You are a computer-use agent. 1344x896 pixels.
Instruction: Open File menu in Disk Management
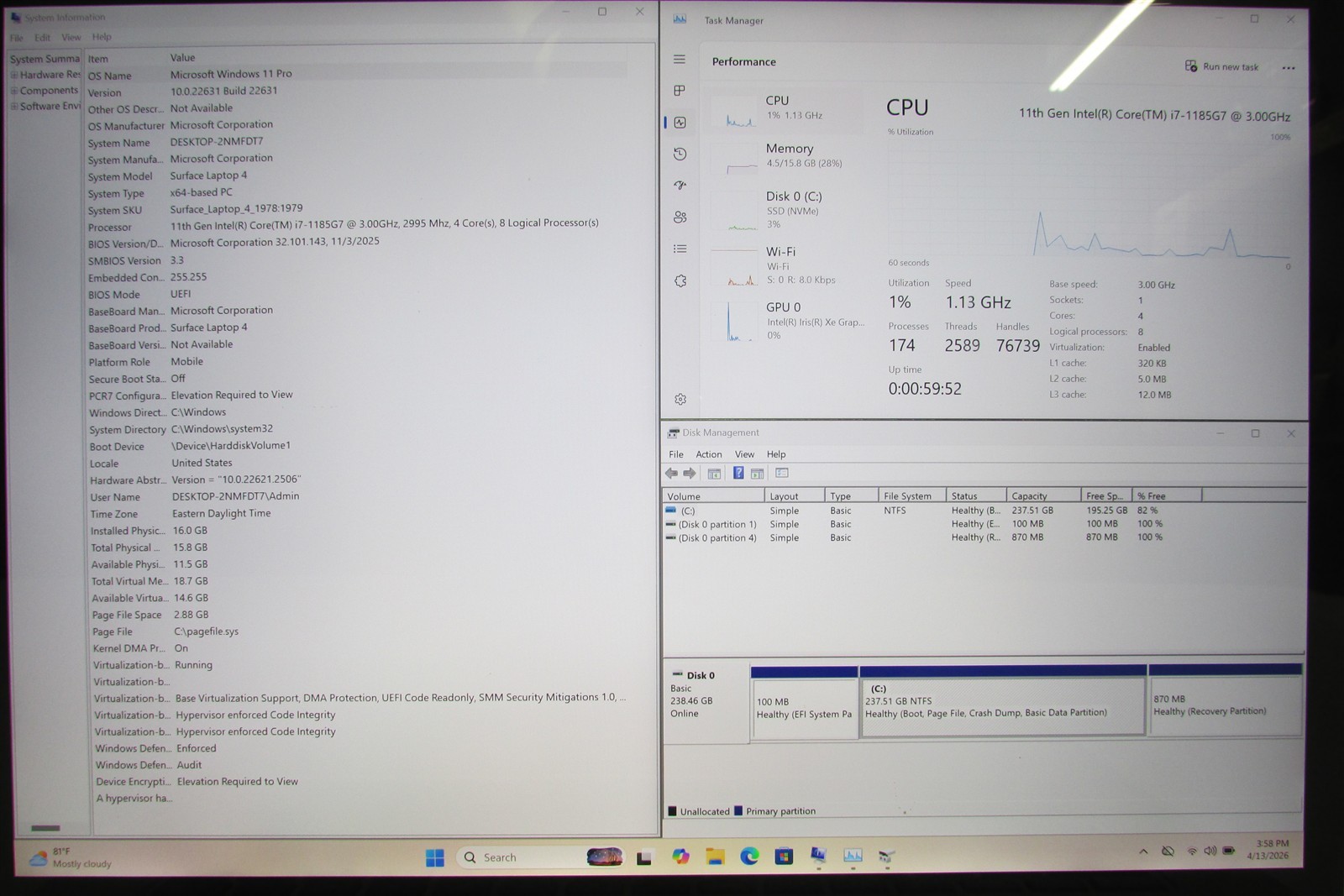point(676,454)
